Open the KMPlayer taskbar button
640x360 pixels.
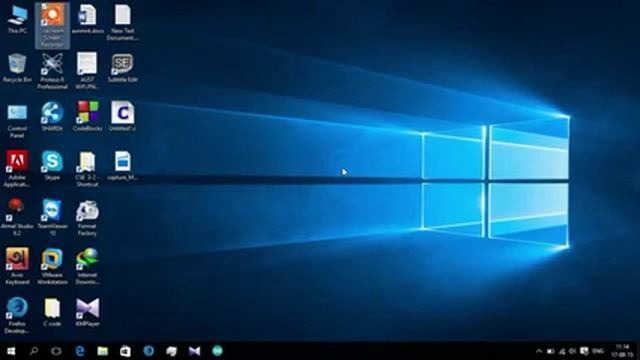point(194,351)
